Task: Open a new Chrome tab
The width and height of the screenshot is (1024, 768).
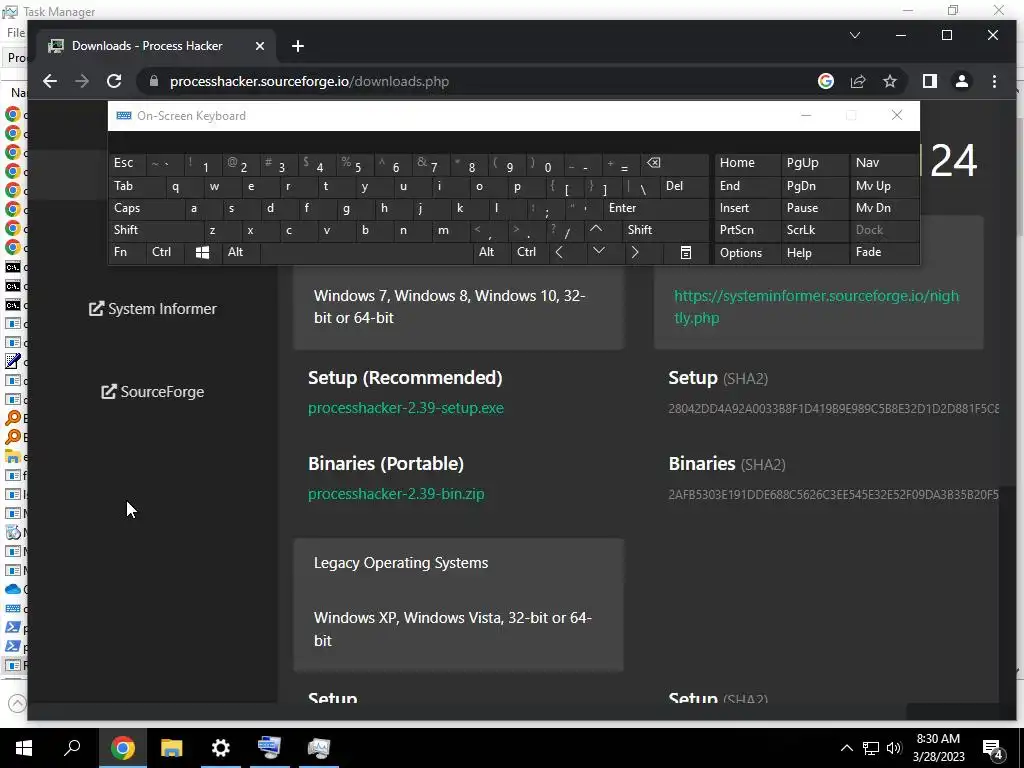Action: pos(298,46)
